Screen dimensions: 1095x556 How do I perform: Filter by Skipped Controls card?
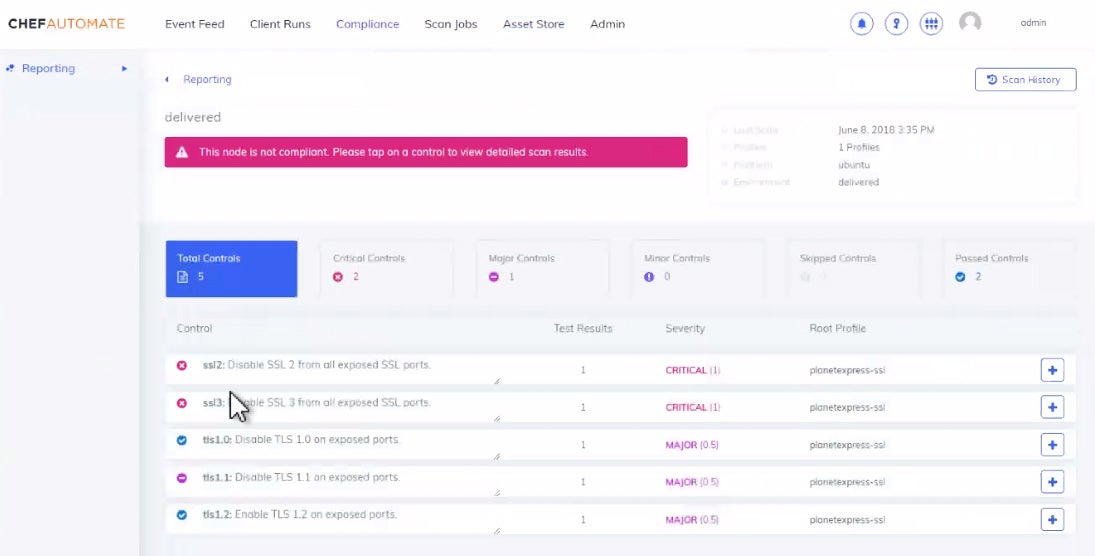click(x=853, y=269)
